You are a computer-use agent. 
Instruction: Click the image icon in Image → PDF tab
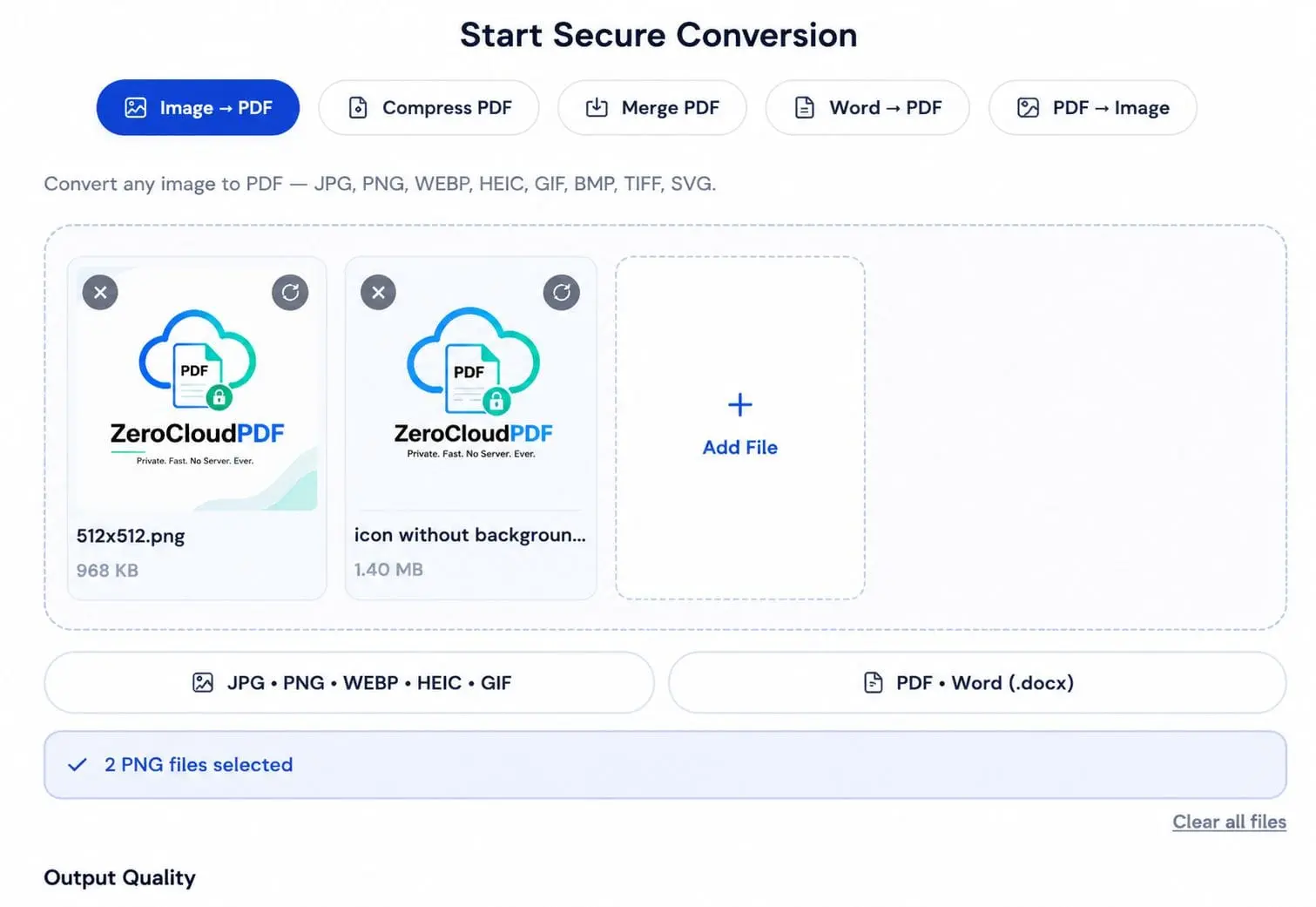[x=136, y=108]
